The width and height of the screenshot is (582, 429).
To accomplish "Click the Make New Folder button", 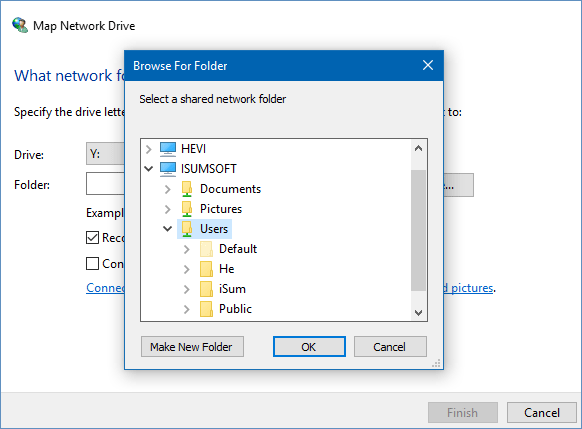I will coord(192,347).
